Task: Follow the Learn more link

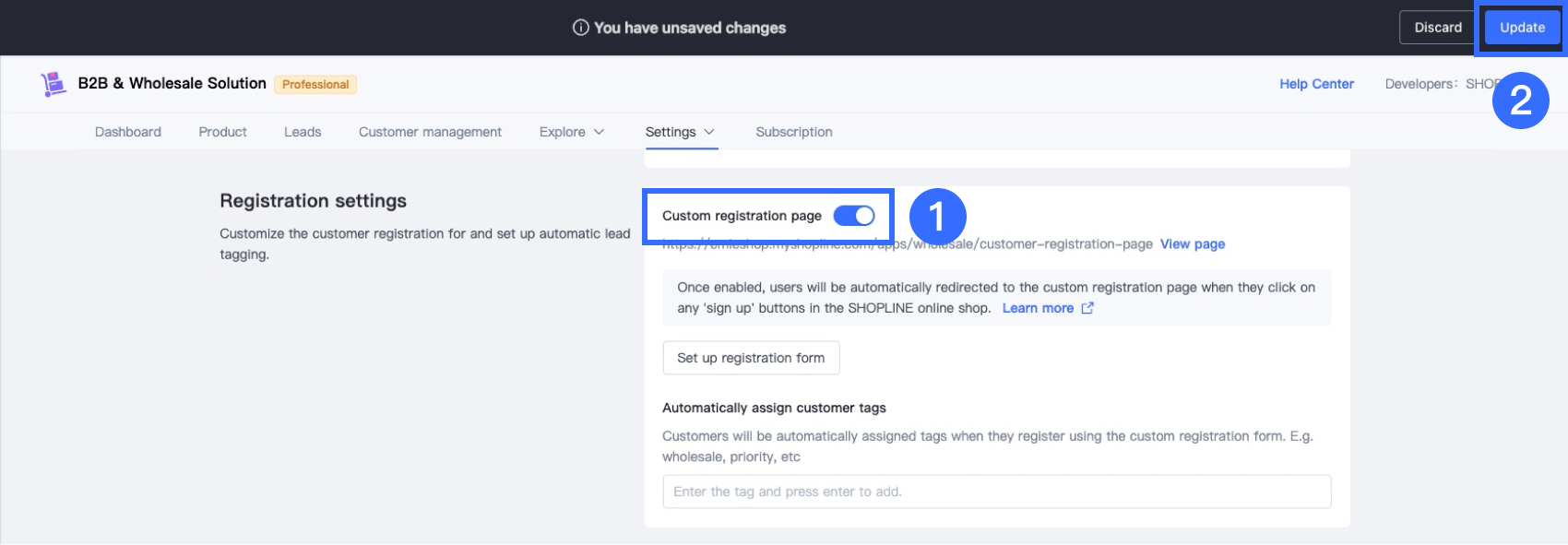Action: pyautogui.click(x=1038, y=308)
